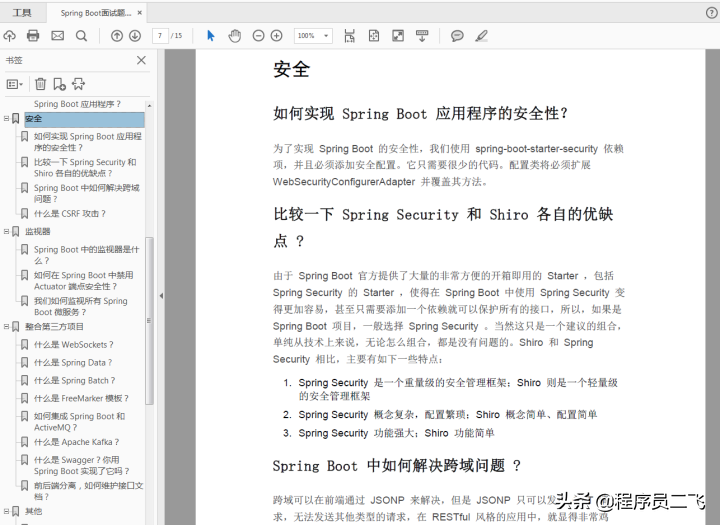
Task: Open bookmark 什么是 Spring Data
Action: [73, 362]
